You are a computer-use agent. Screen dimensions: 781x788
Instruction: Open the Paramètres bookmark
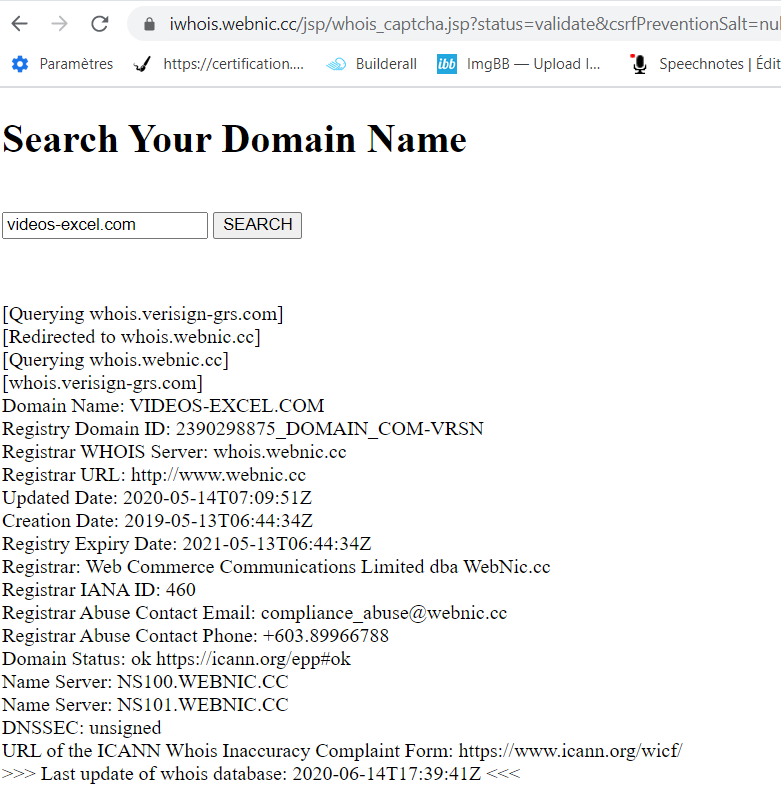[x=62, y=64]
